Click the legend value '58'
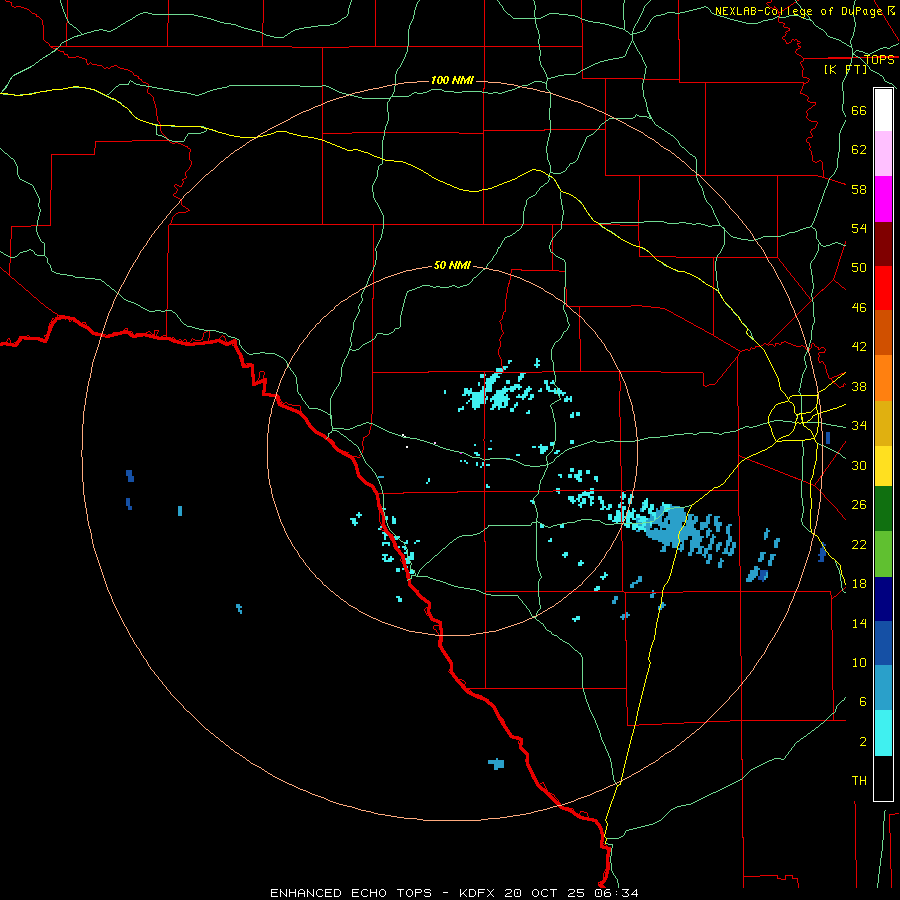The width and height of the screenshot is (900, 900). 859,189
